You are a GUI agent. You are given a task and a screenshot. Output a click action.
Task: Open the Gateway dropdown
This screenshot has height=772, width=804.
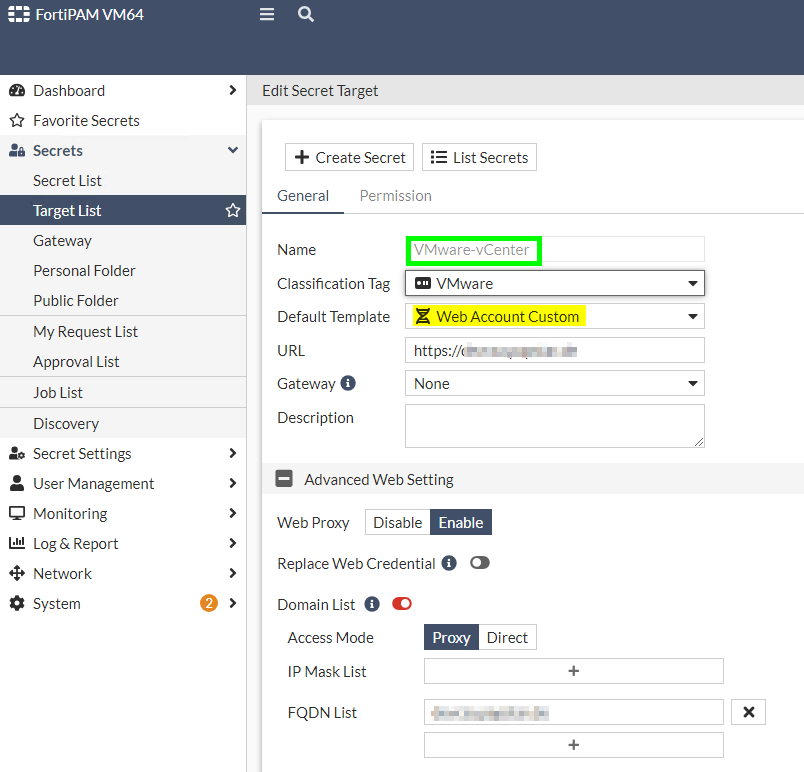(x=555, y=383)
